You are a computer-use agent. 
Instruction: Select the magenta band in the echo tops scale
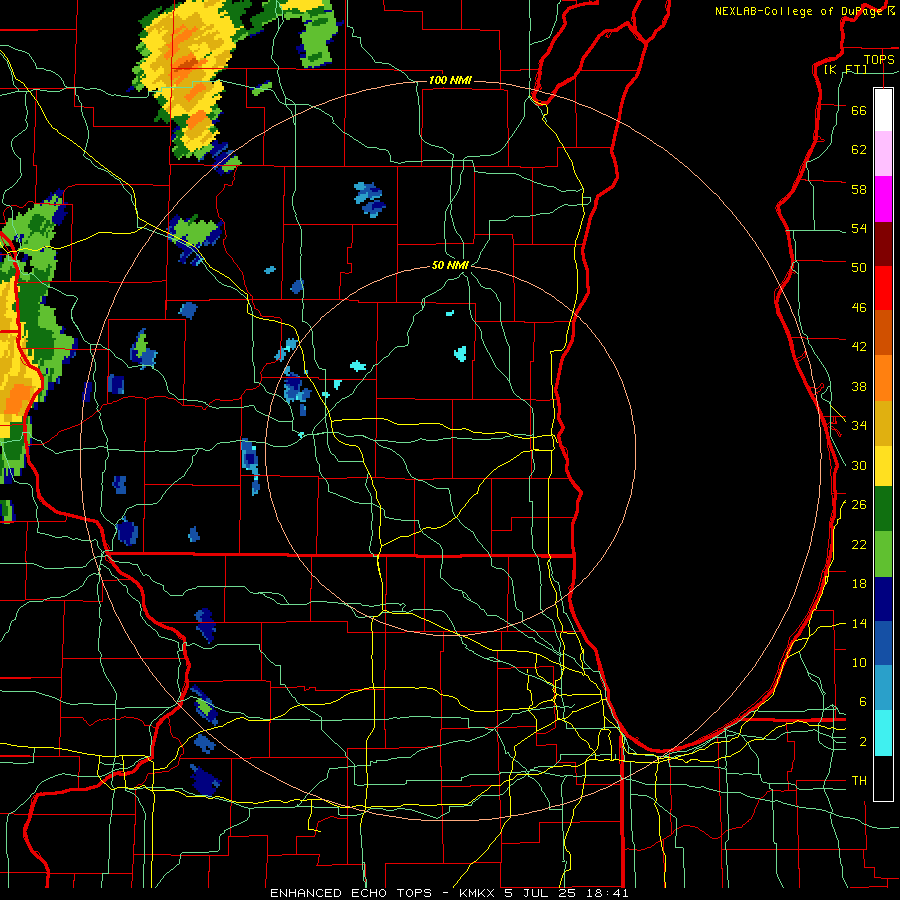pos(883,199)
